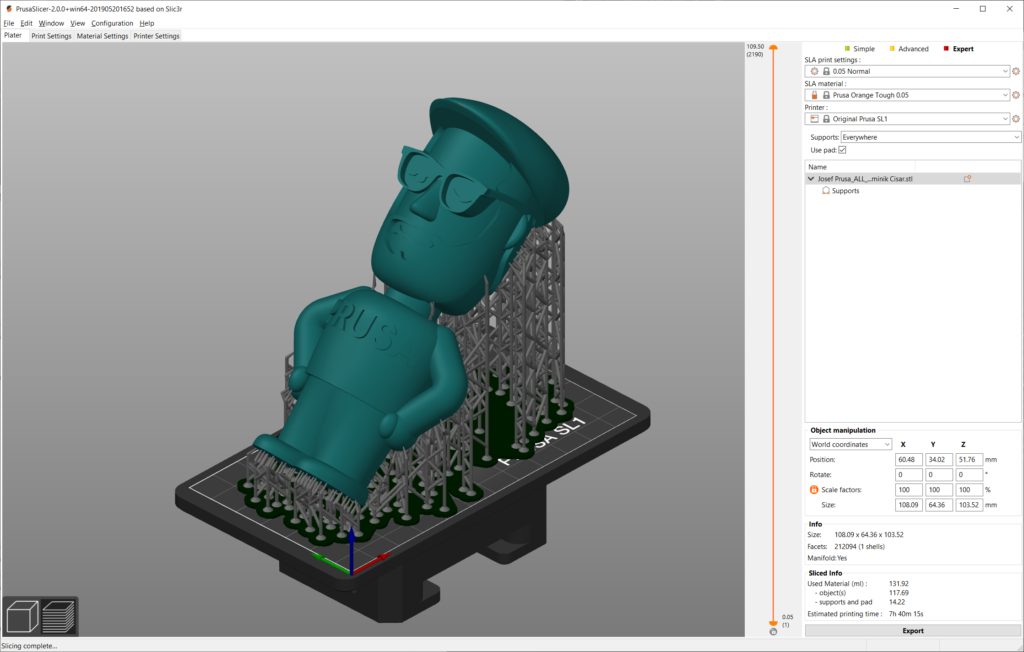Open the Edit menu
The height and width of the screenshot is (652, 1024).
click(26, 23)
